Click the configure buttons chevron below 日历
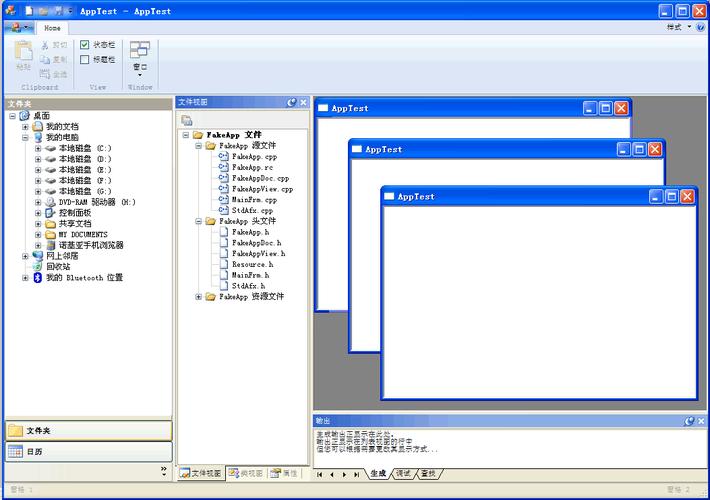The height and width of the screenshot is (500, 710). (x=164, y=471)
